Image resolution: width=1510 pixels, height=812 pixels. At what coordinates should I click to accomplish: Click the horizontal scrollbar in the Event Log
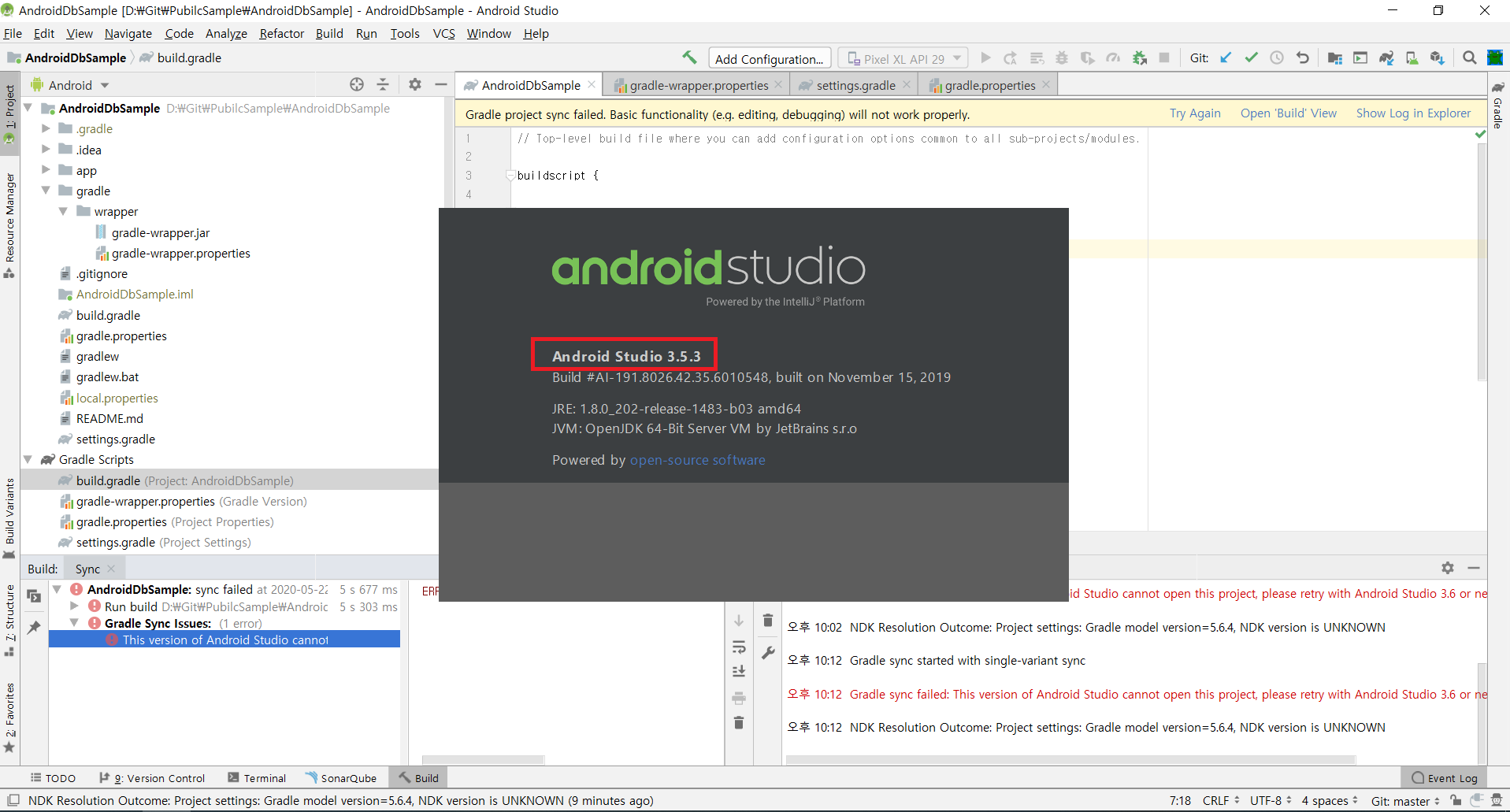(x=1071, y=760)
